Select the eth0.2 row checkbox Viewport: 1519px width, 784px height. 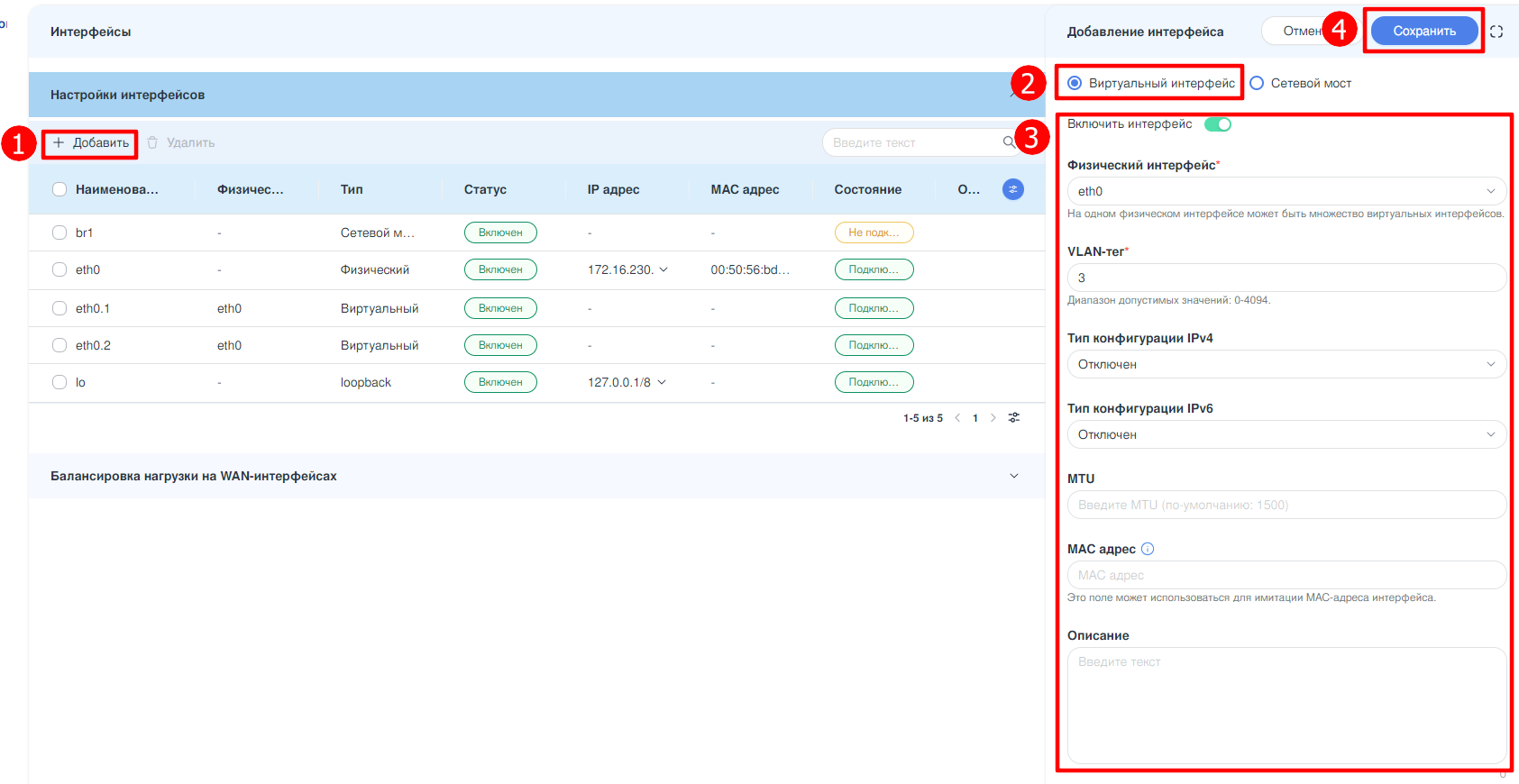(x=59, y=345)
